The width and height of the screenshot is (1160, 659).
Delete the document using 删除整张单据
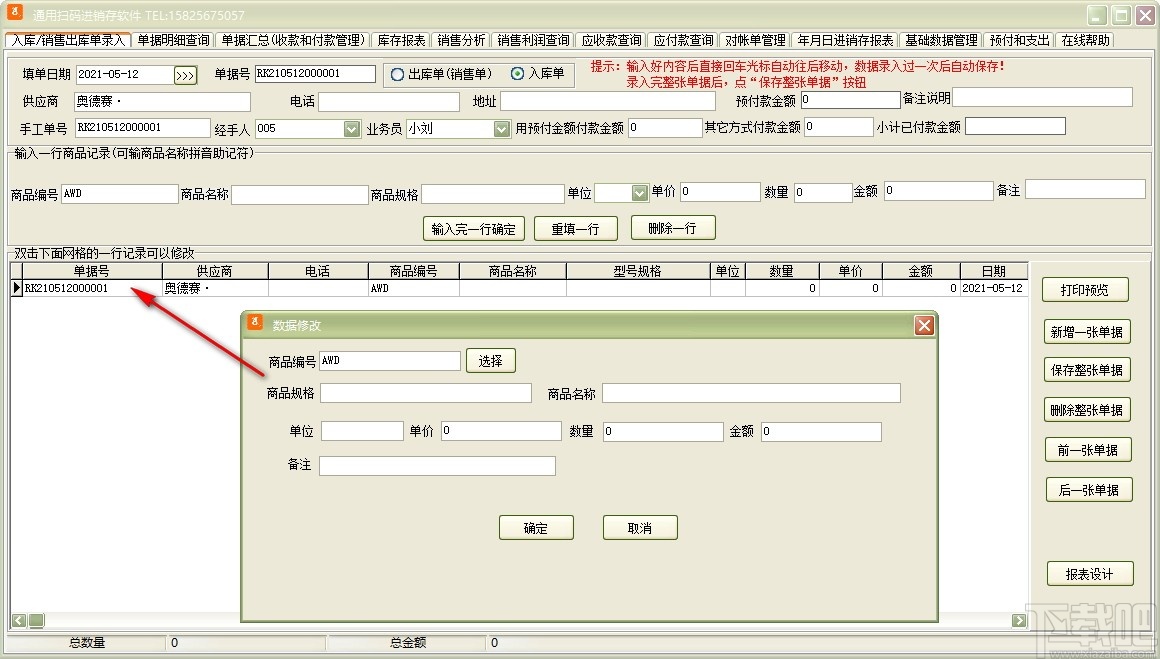(1087, 409)
